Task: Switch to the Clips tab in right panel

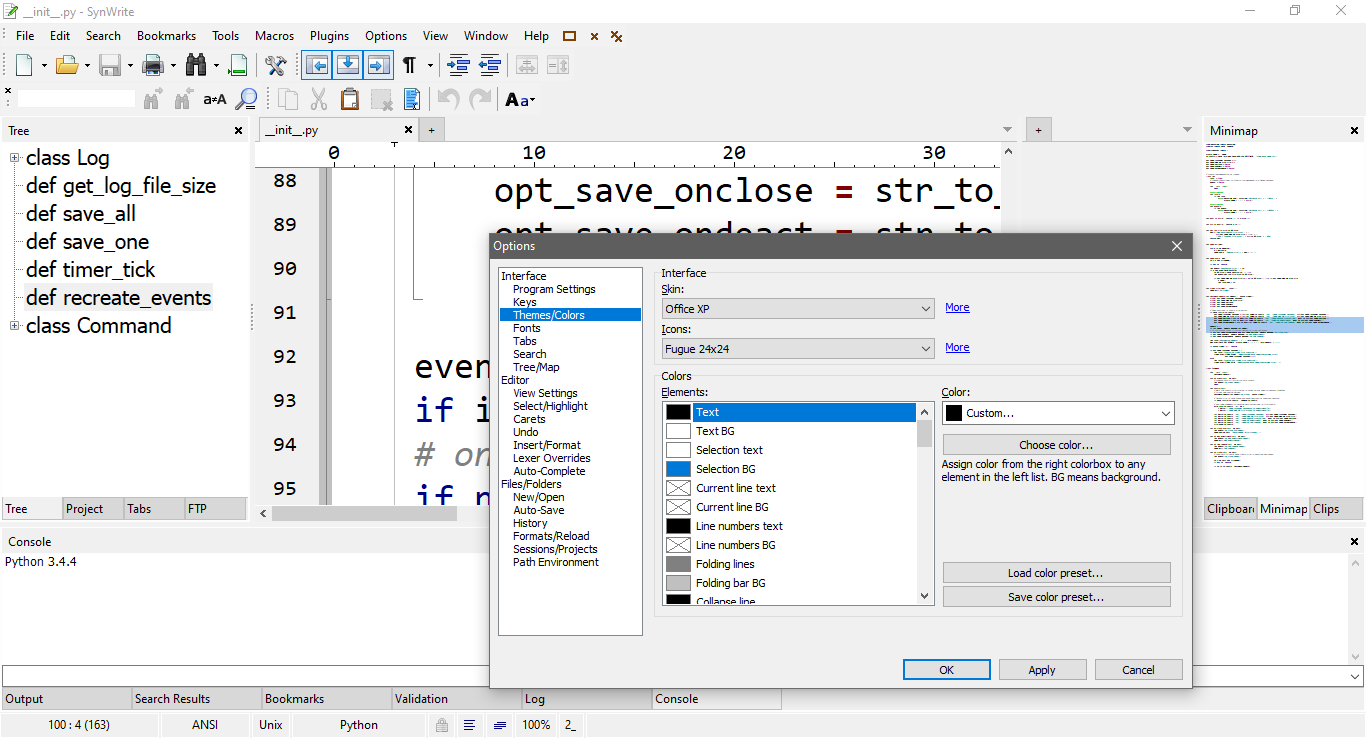Action: [1337, 509]
